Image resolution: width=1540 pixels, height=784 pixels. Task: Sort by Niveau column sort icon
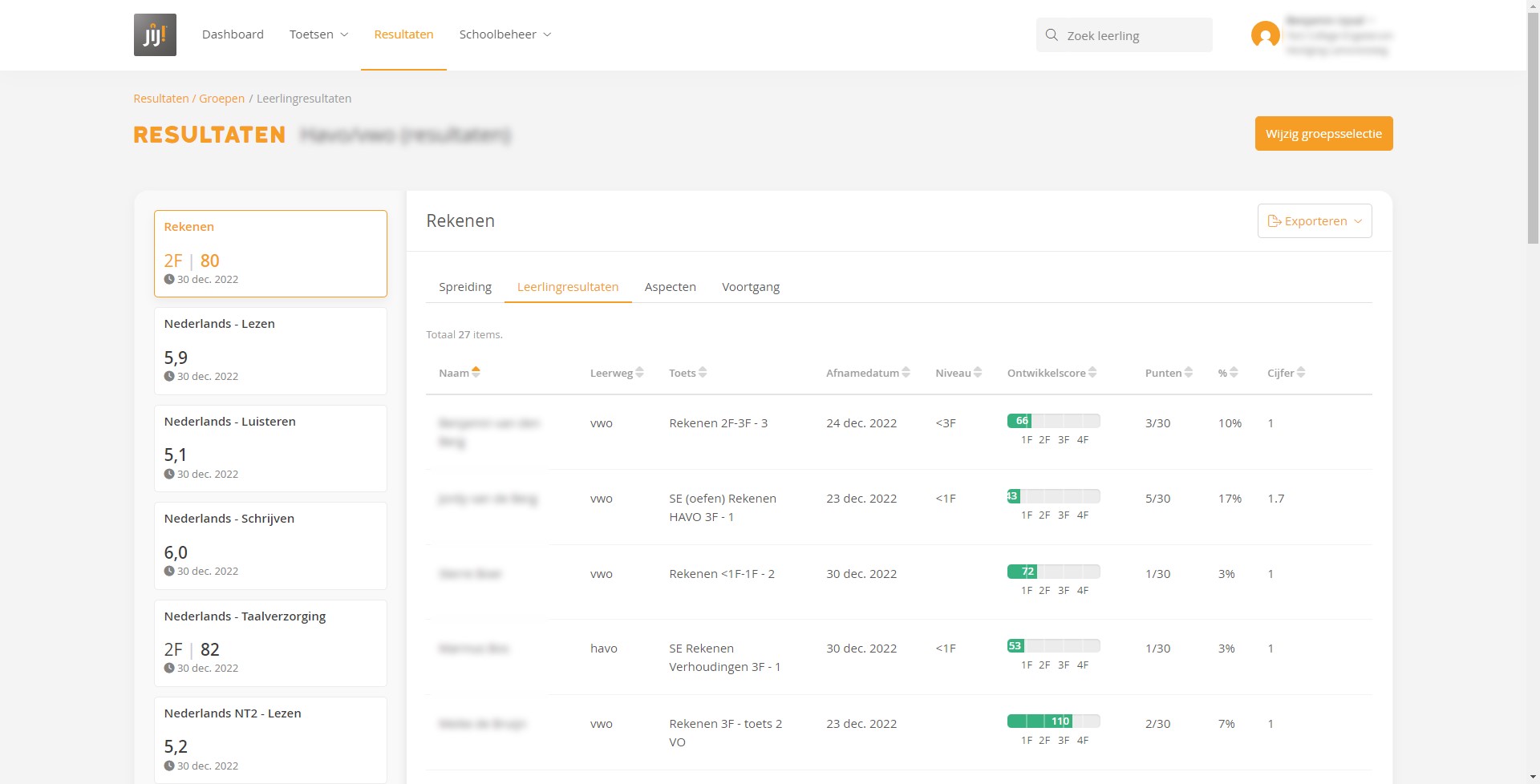978,373
